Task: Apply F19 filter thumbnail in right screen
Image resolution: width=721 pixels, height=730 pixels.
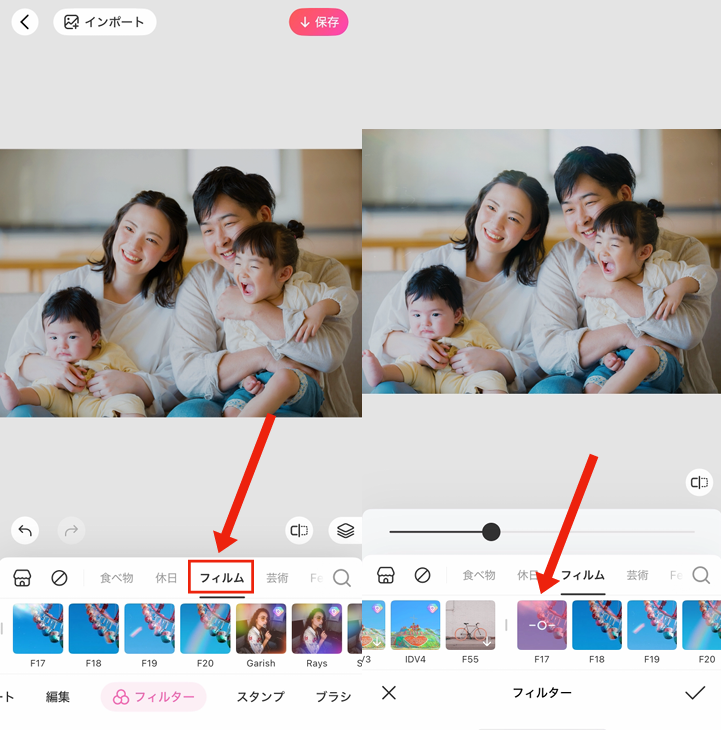Action: click(652, 625)
